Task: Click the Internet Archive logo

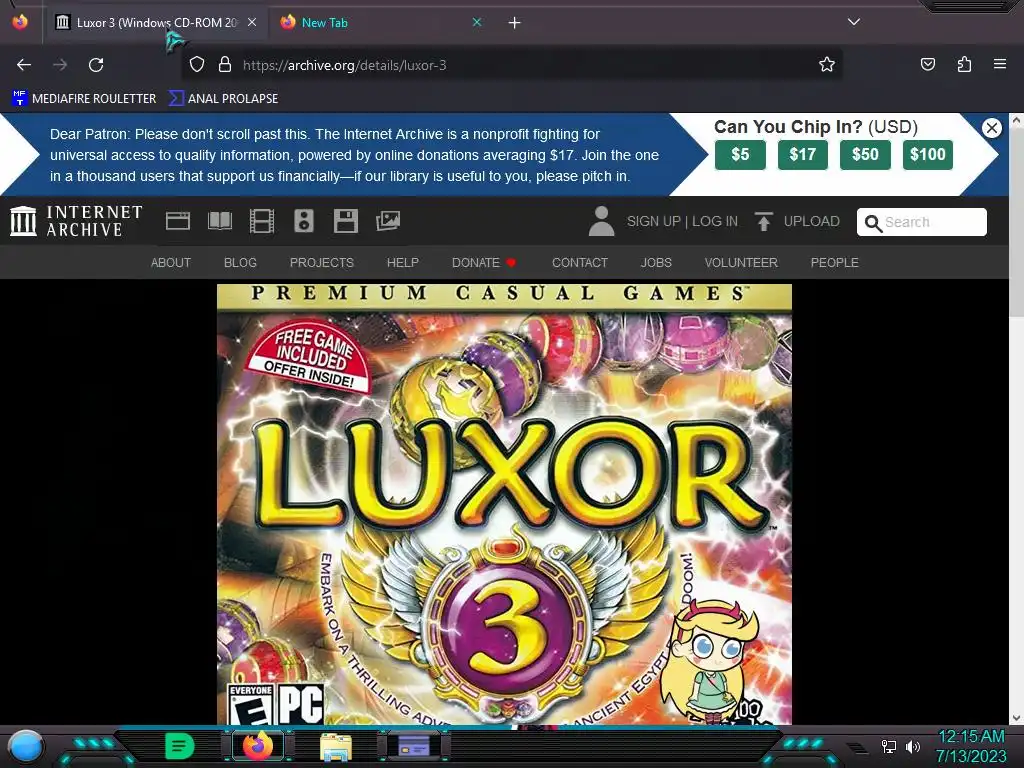Action: pyautogui.click(x=76, y=221)
